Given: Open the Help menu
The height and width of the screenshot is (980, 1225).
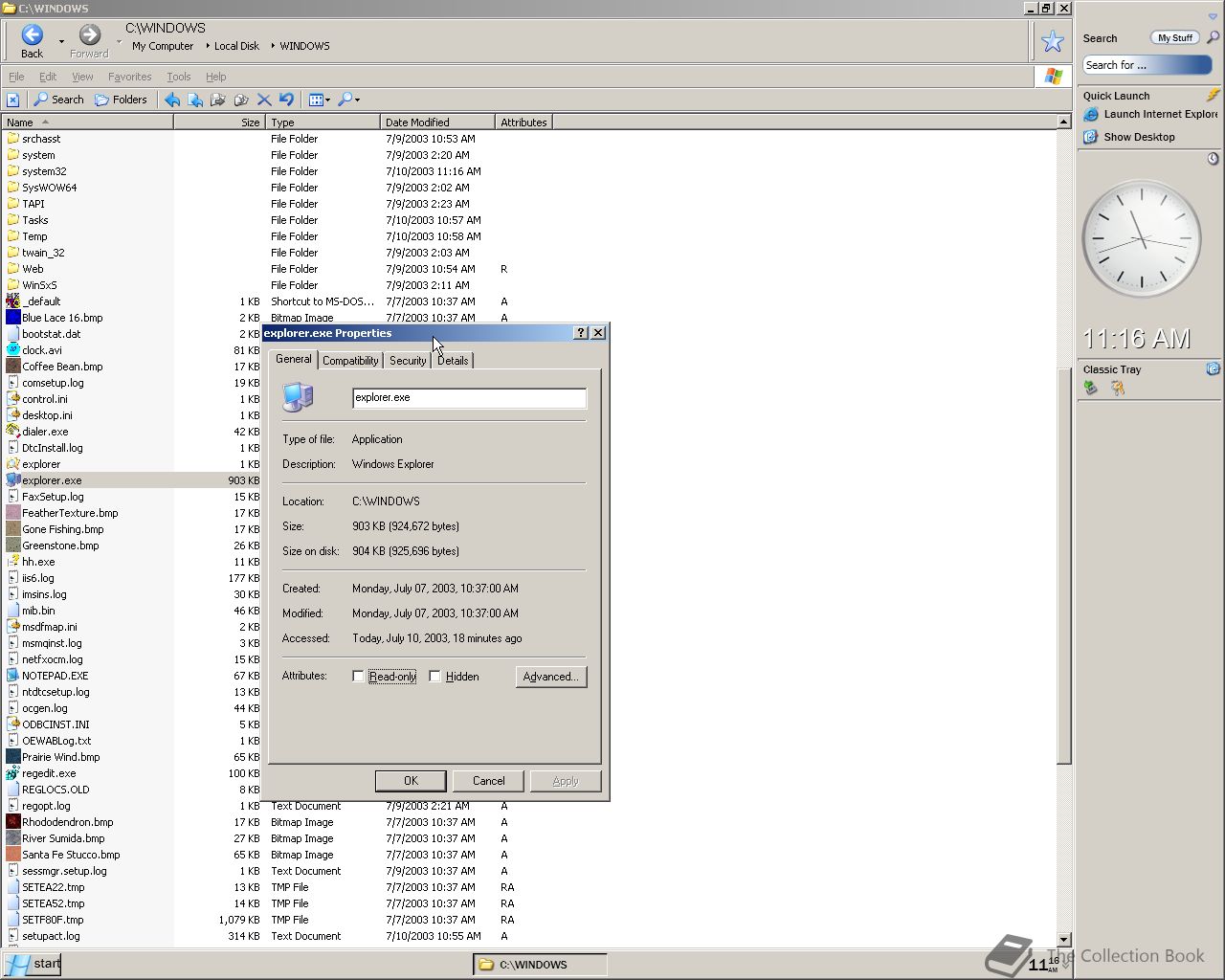Looking at the screenshot, I should tap(215, 77).
